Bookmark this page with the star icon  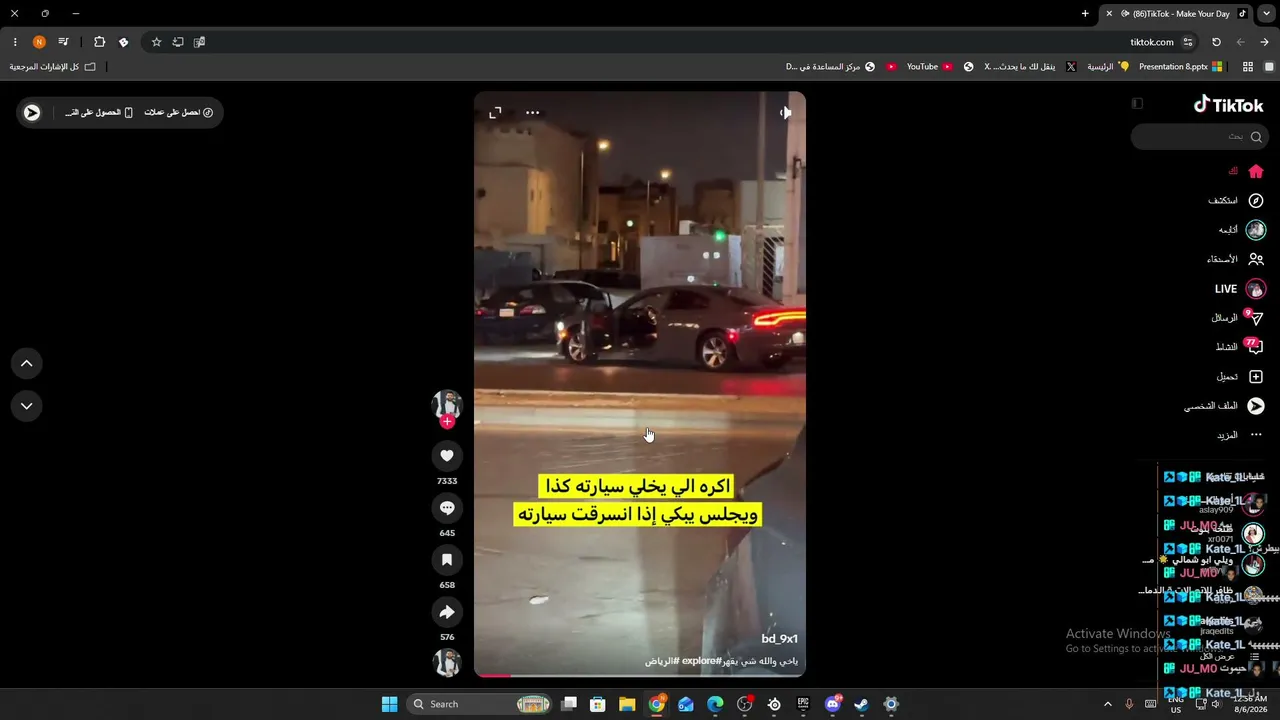click(x=156, y=42)
